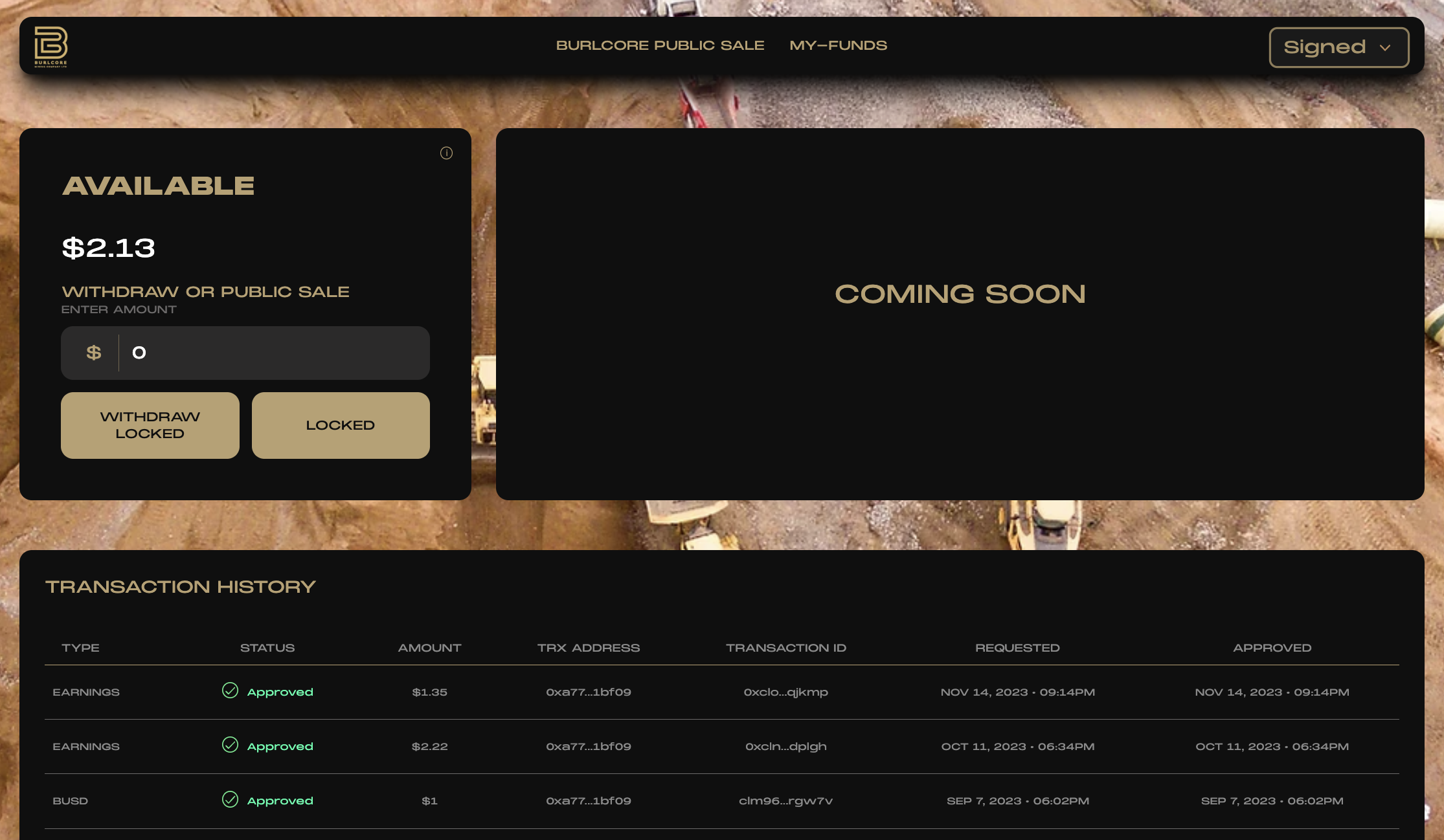This screenshot has height=840, width=1444.
Task: Focus the enter amount input field
Action: coord(272,353)
